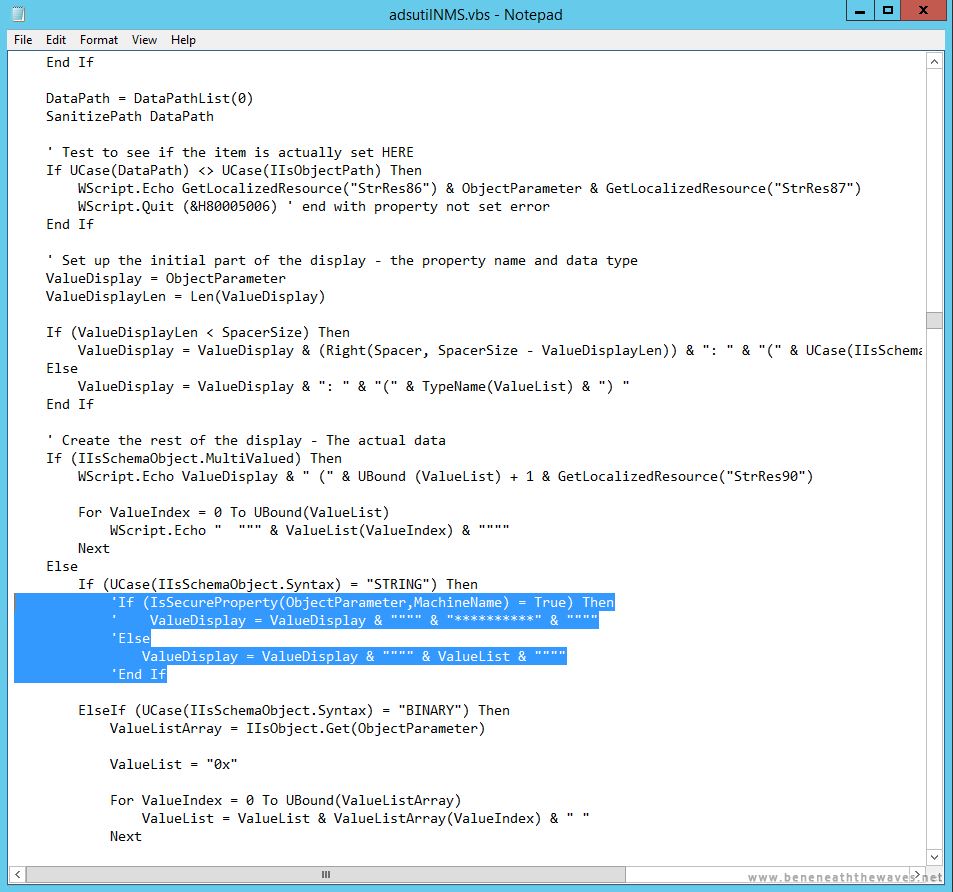Open the Format menu

(x=98, y=40)
